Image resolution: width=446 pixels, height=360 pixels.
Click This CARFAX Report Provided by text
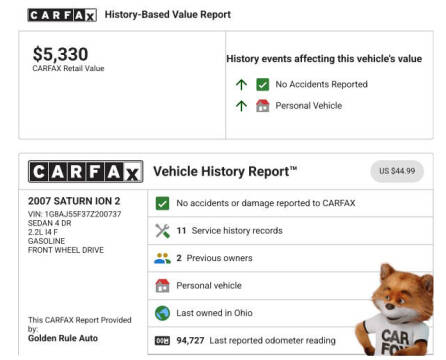tap(80, 324)
